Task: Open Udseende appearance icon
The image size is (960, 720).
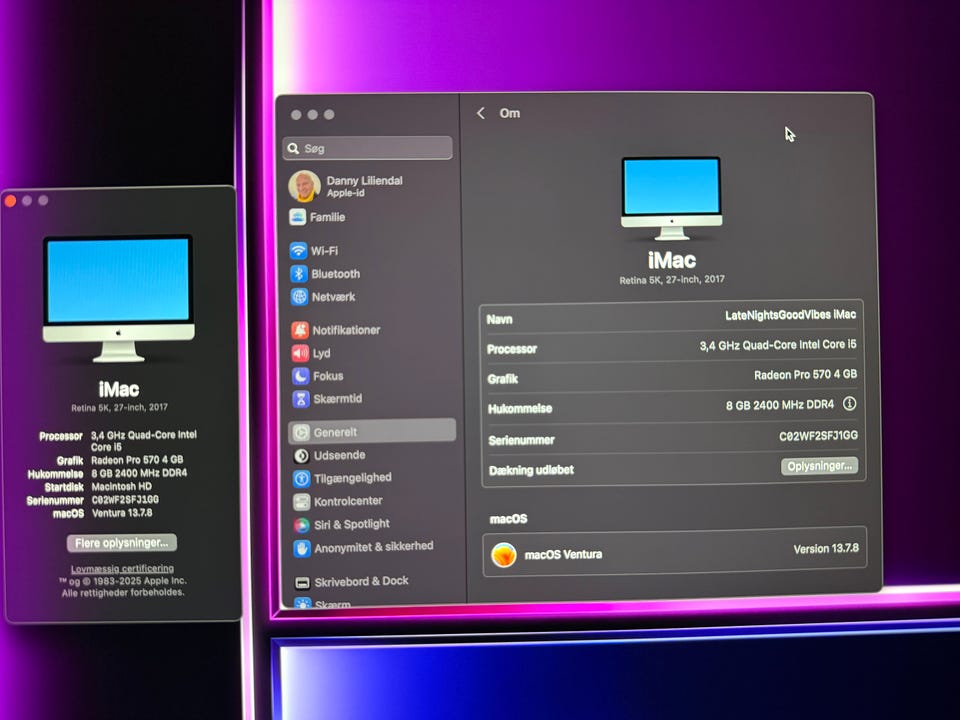Action: pyautogui.click(x=301, y=456)
